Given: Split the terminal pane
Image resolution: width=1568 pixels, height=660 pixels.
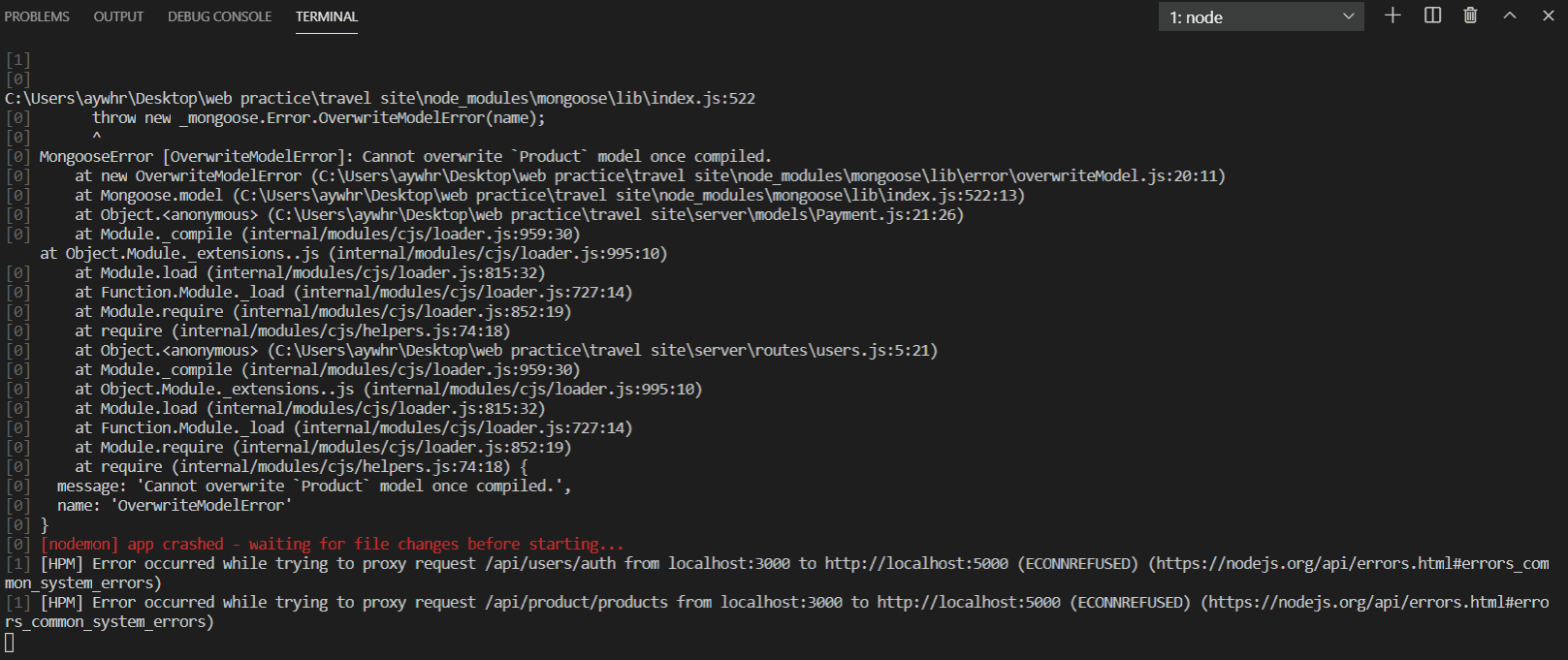Looking at the screenshot, I should pyautogui.click(x=1432, y=16).
